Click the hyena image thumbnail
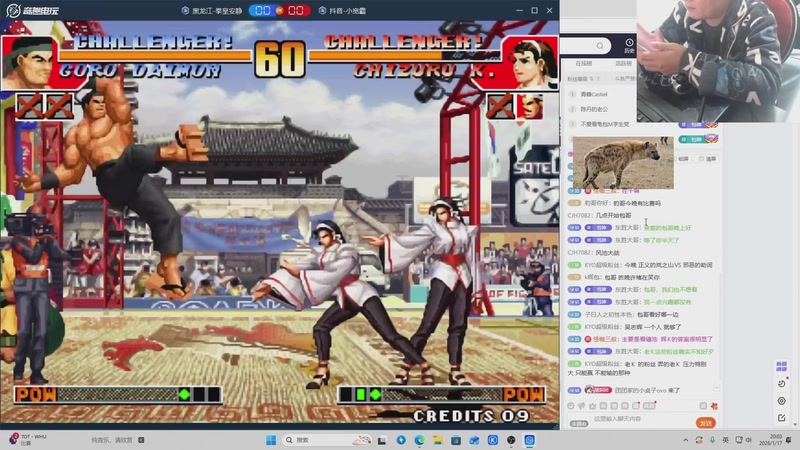 [x=623, y=163]
